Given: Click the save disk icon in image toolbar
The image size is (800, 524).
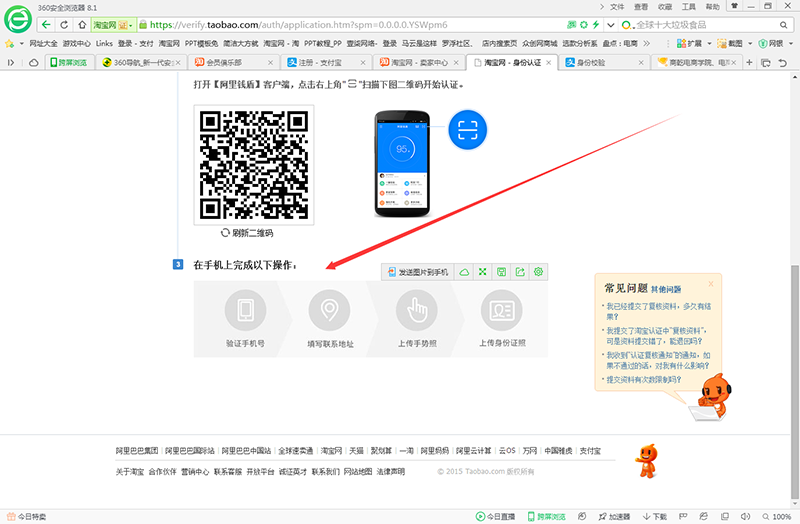Looking at the screenshot, I should [x=502, y=272].
